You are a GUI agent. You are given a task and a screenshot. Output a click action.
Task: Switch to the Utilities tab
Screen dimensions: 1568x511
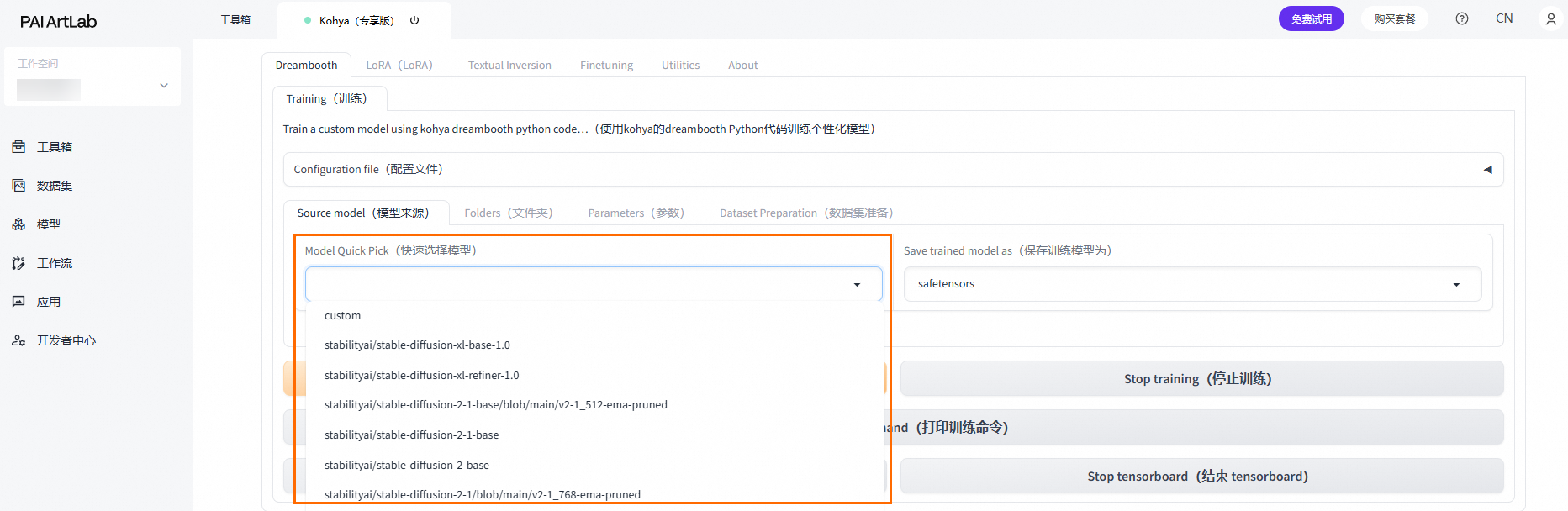pyautogui.click(x=680, y=65)
